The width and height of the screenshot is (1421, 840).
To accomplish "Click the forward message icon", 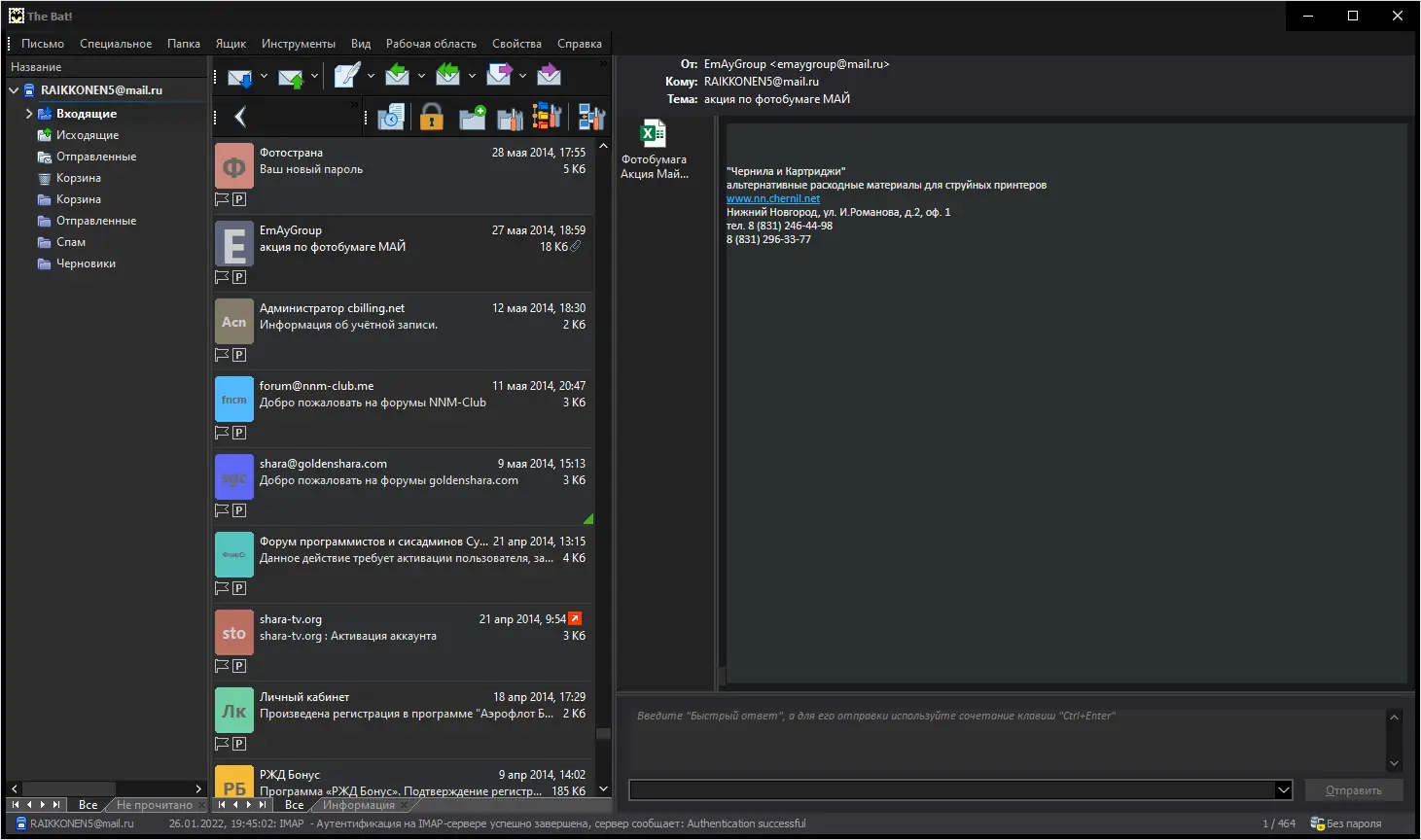I will tap(499, 75).
